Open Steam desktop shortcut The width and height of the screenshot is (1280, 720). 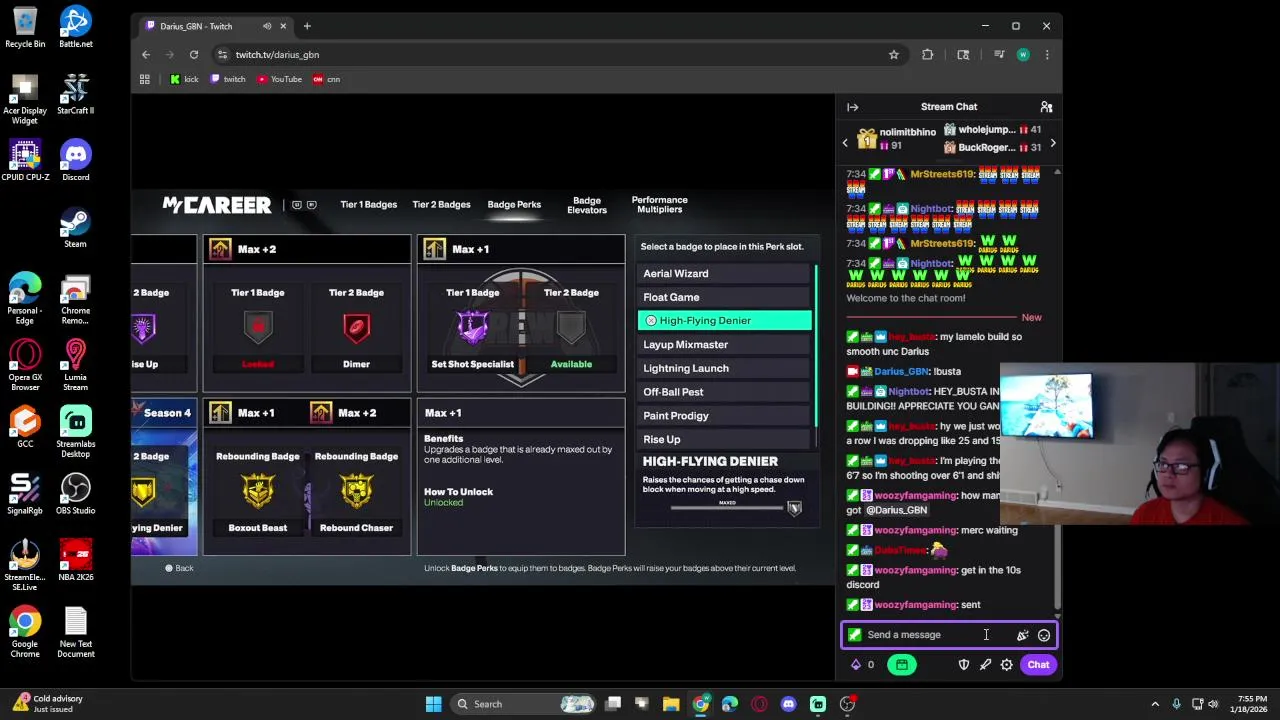tap(76, 228)
